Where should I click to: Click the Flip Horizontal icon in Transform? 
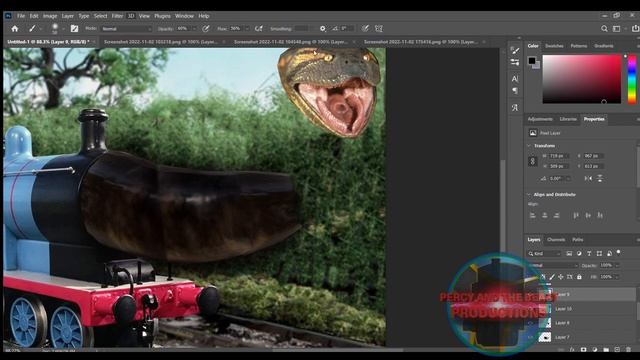tap(588, 178)
